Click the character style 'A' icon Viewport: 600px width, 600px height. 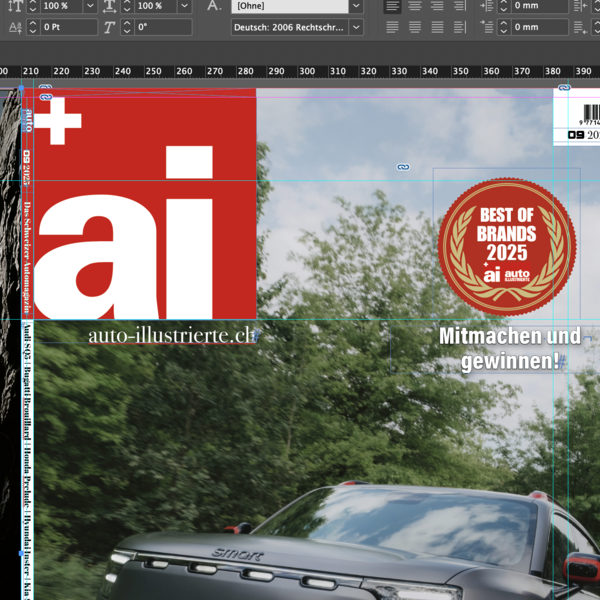click(x=214, y=6)
